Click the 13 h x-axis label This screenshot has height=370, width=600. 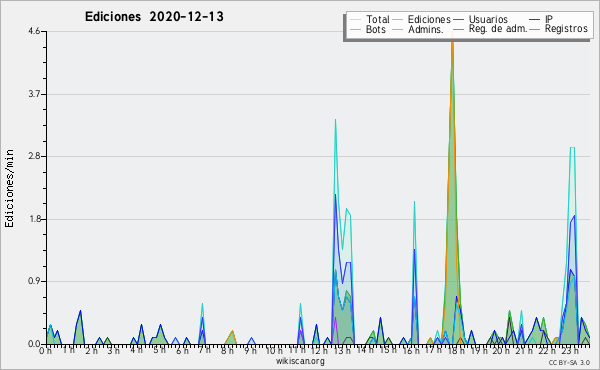click(342, 351)
